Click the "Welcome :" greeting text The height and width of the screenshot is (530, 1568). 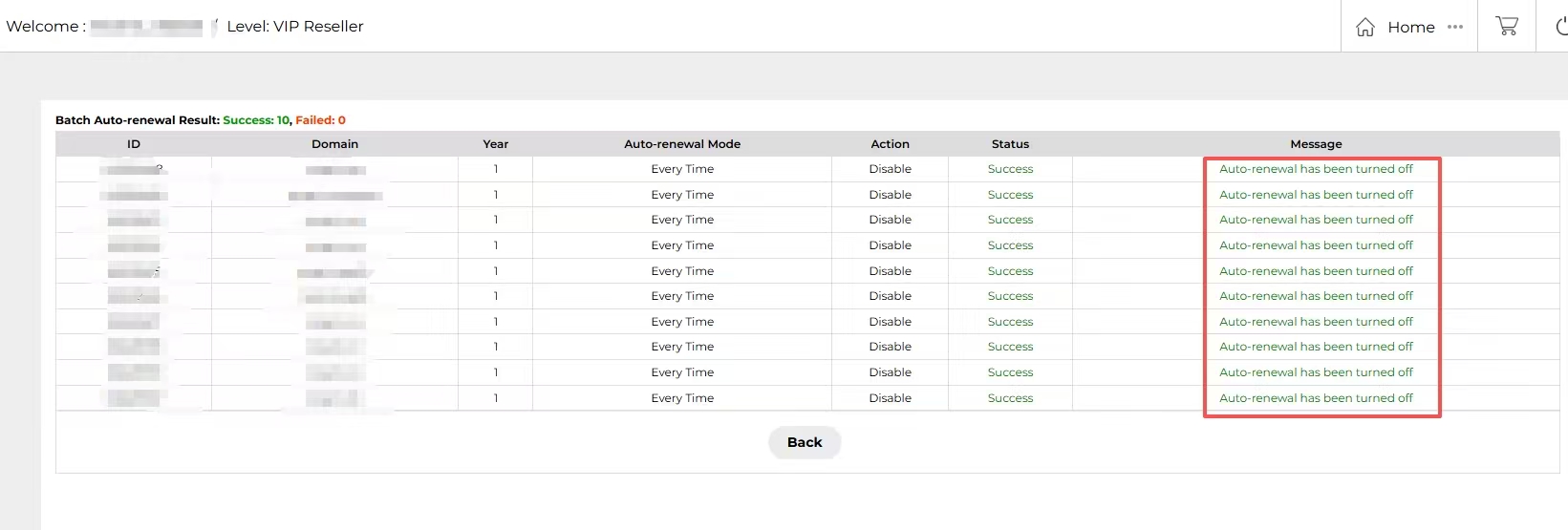pyautogui.click(x=46, y=27)
